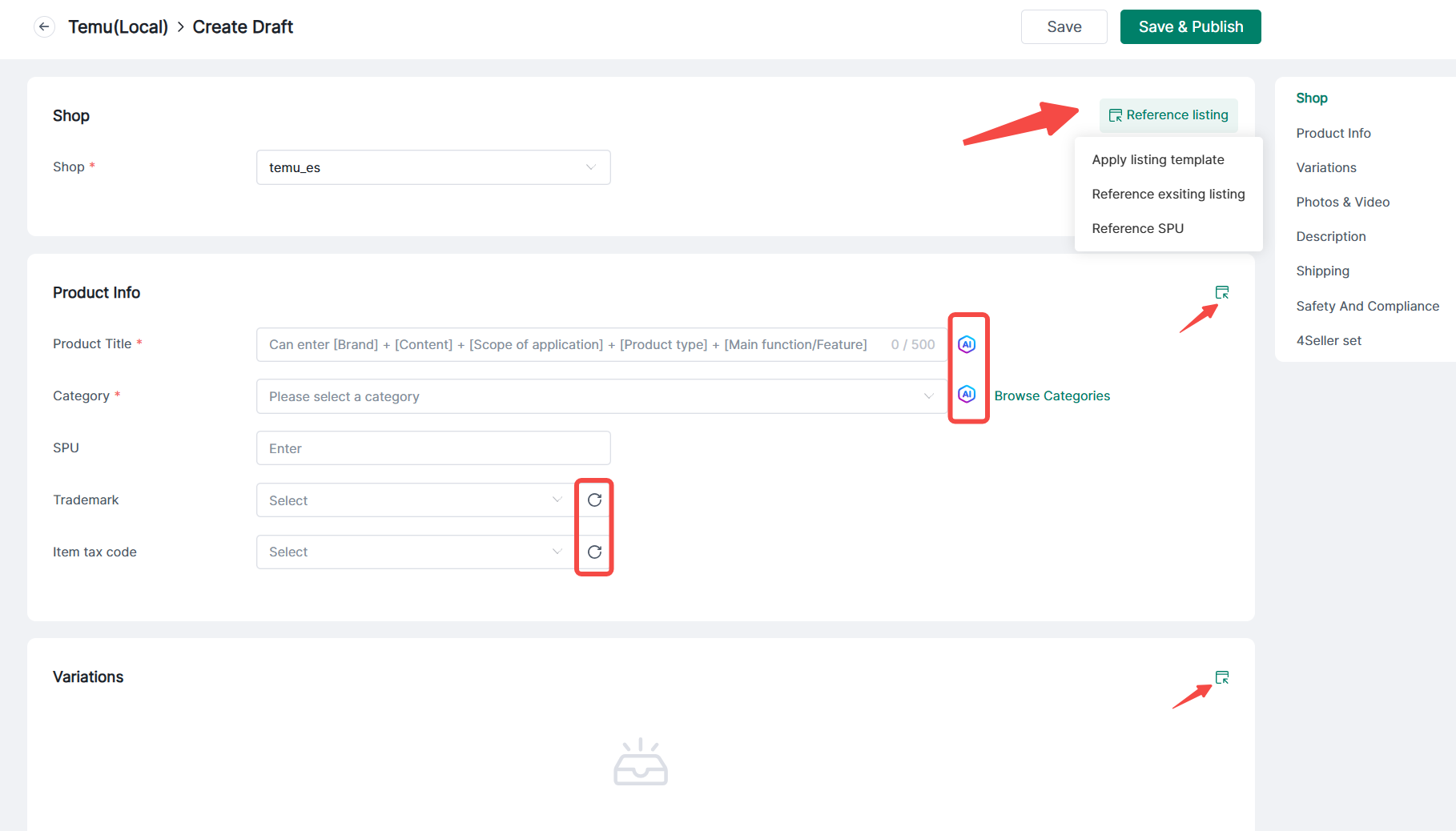Choose the Reference SPU option
Screen dimensions: 1456x831
tap(1137, 228)
